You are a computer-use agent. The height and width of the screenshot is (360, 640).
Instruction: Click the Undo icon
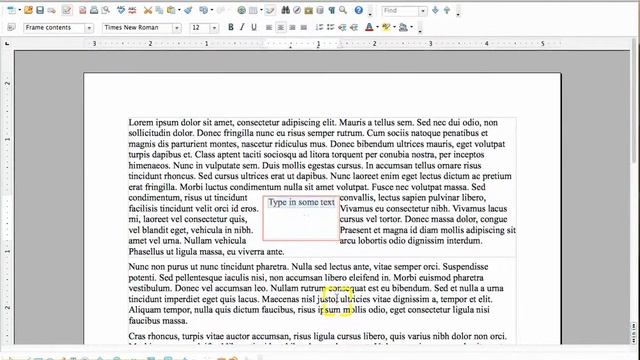click(203, 10)
